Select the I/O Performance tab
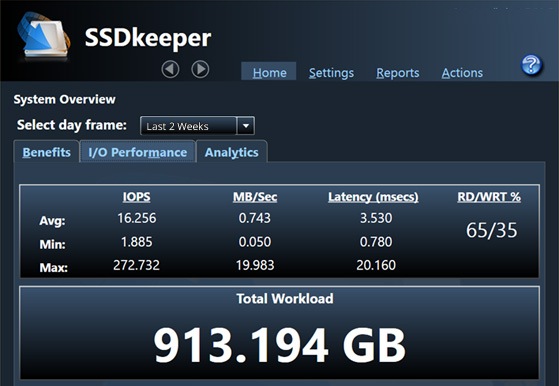 [x=138, y=152]
